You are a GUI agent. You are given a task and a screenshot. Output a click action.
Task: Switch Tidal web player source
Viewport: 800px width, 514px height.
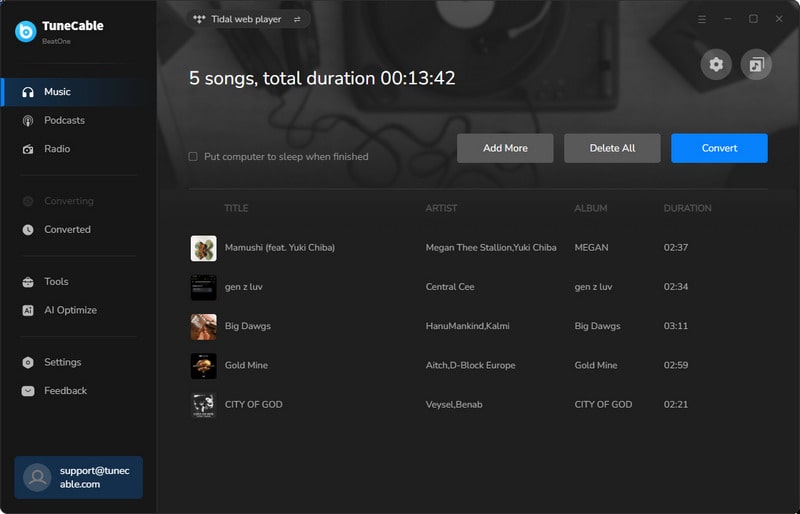[248, 19]
